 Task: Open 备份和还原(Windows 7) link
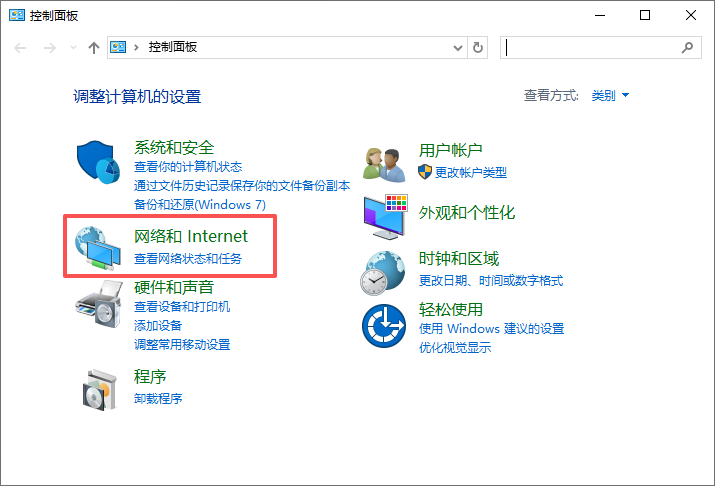point(200,204)
